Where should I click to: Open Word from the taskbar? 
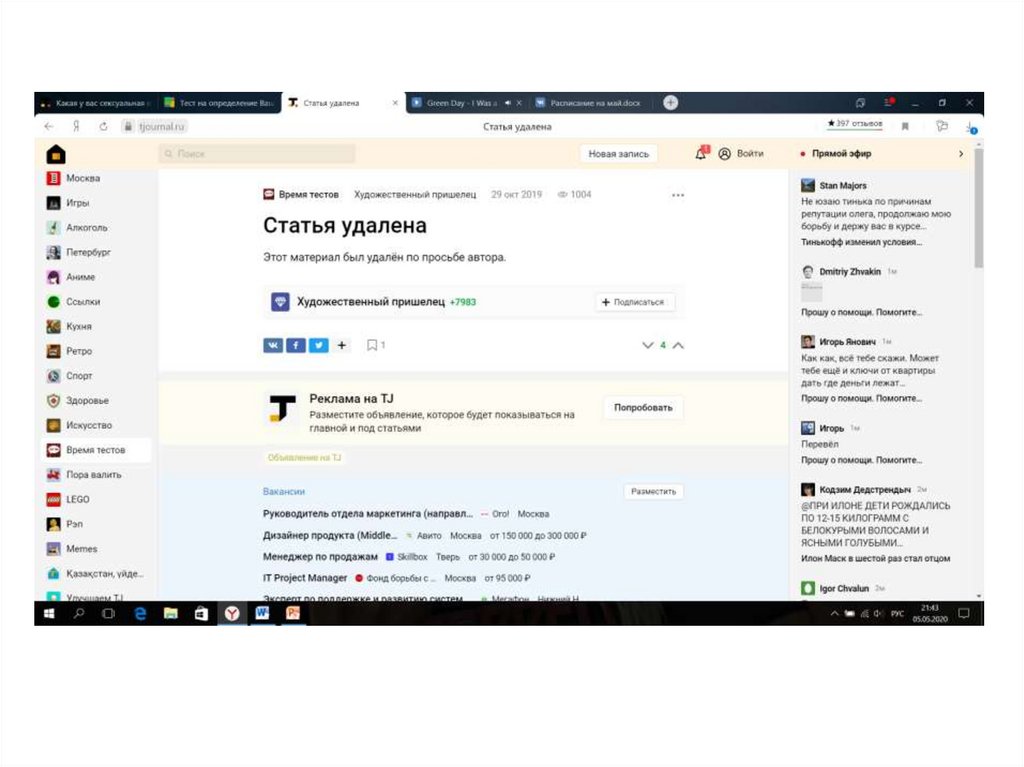point(262,613)
